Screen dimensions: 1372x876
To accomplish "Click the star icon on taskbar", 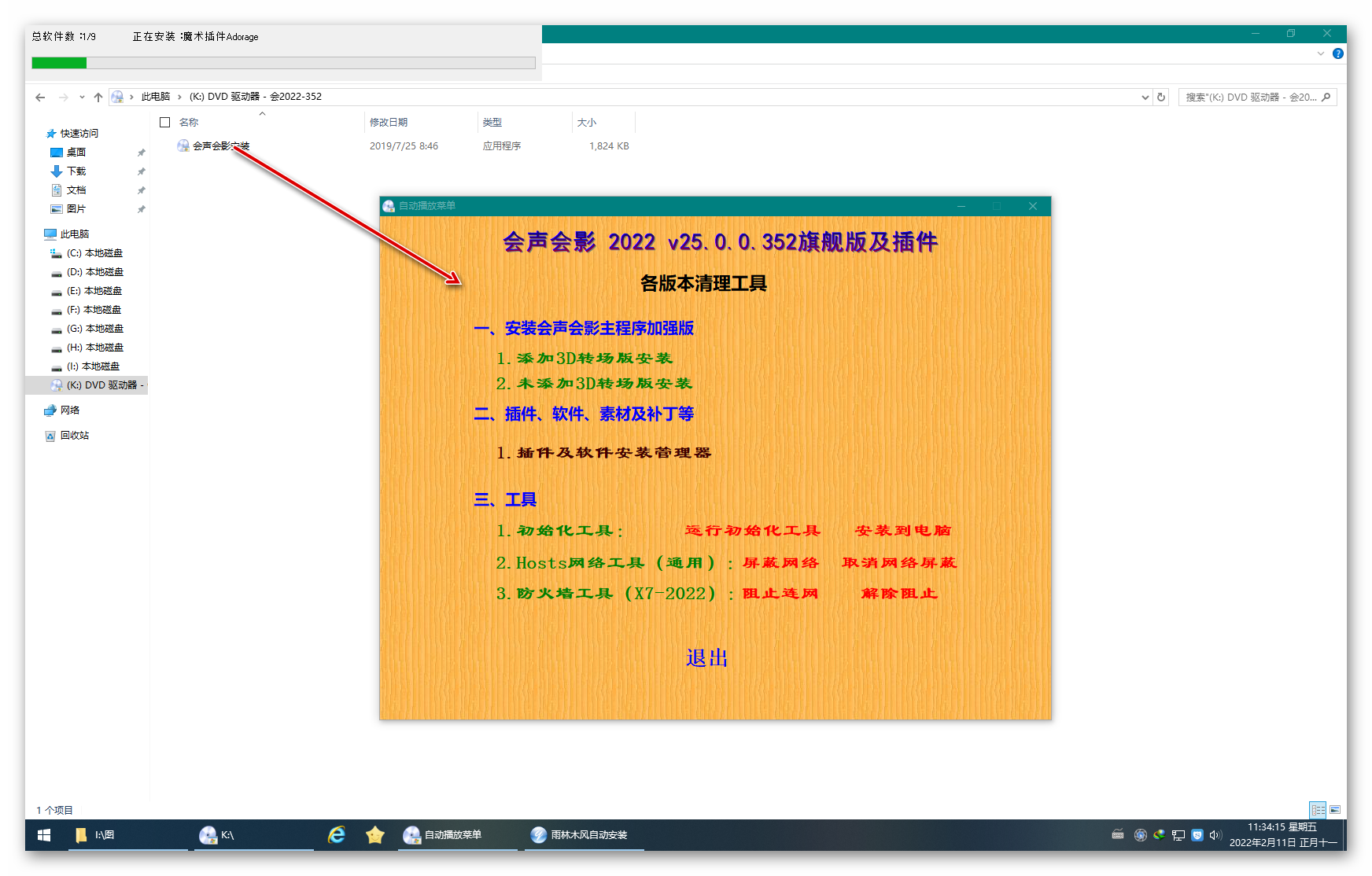I will (x=375, y=835).
